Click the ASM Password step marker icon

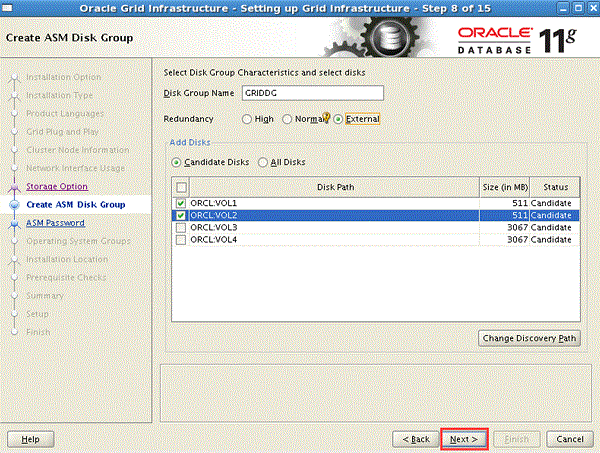coord(15,223)
